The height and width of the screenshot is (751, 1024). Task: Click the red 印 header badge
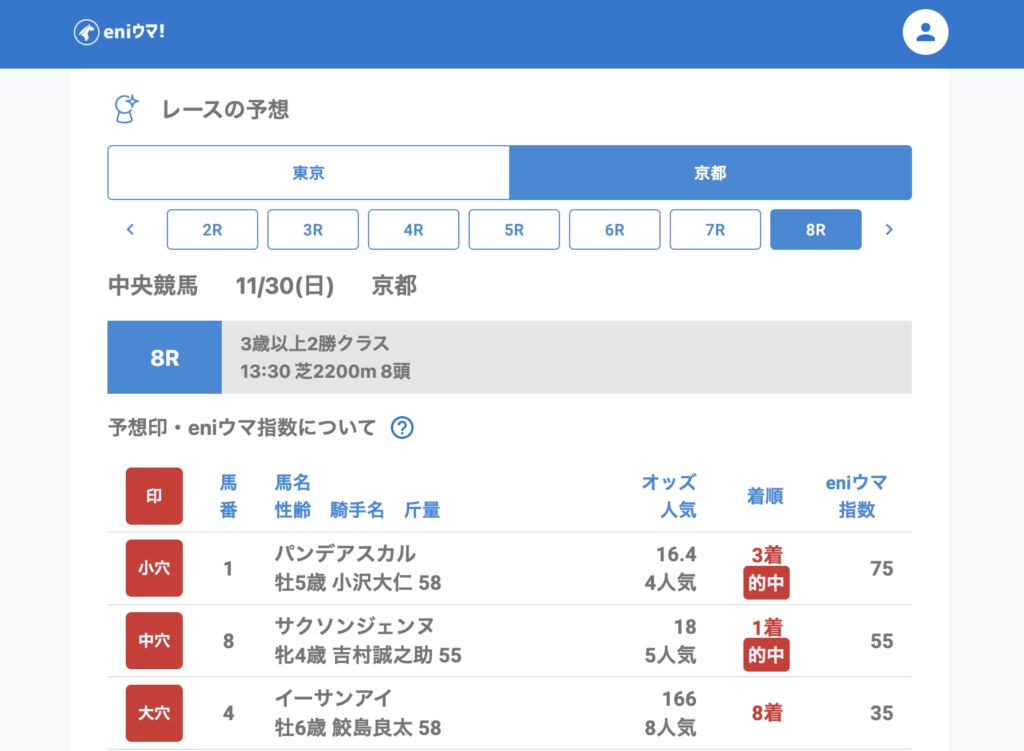[x=154, y=496]
